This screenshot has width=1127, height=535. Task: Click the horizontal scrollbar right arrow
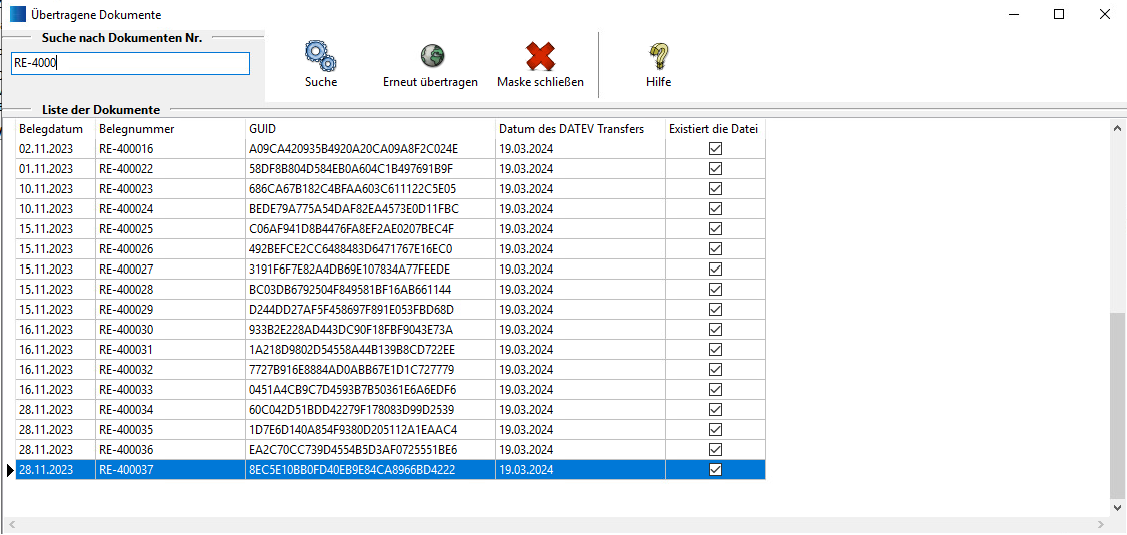coord(1101,525)
